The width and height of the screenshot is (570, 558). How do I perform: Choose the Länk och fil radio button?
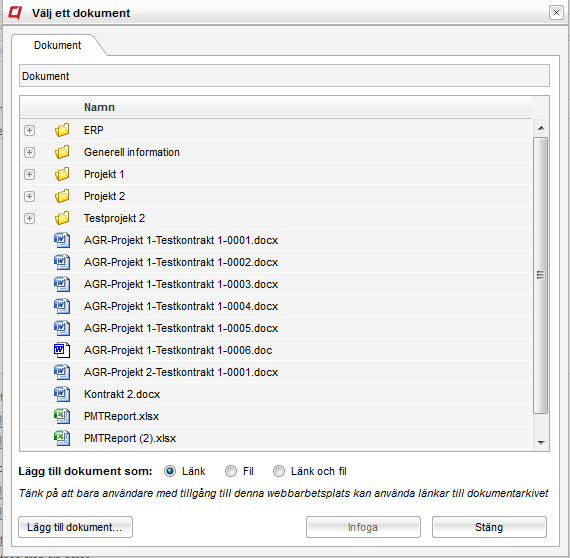coord(279,471)
